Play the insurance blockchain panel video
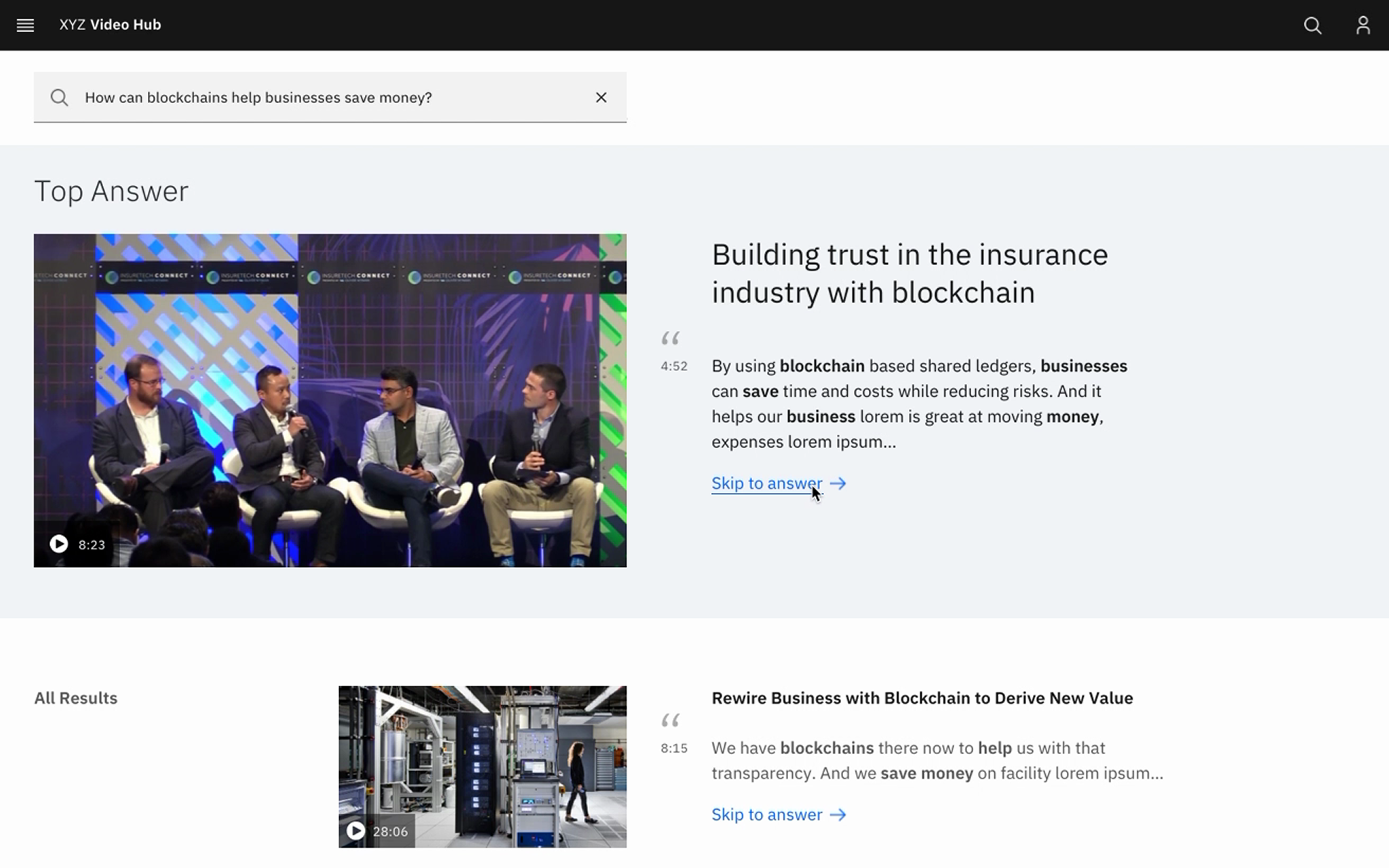The image size is (1389, 868). (x=59, y=544)
